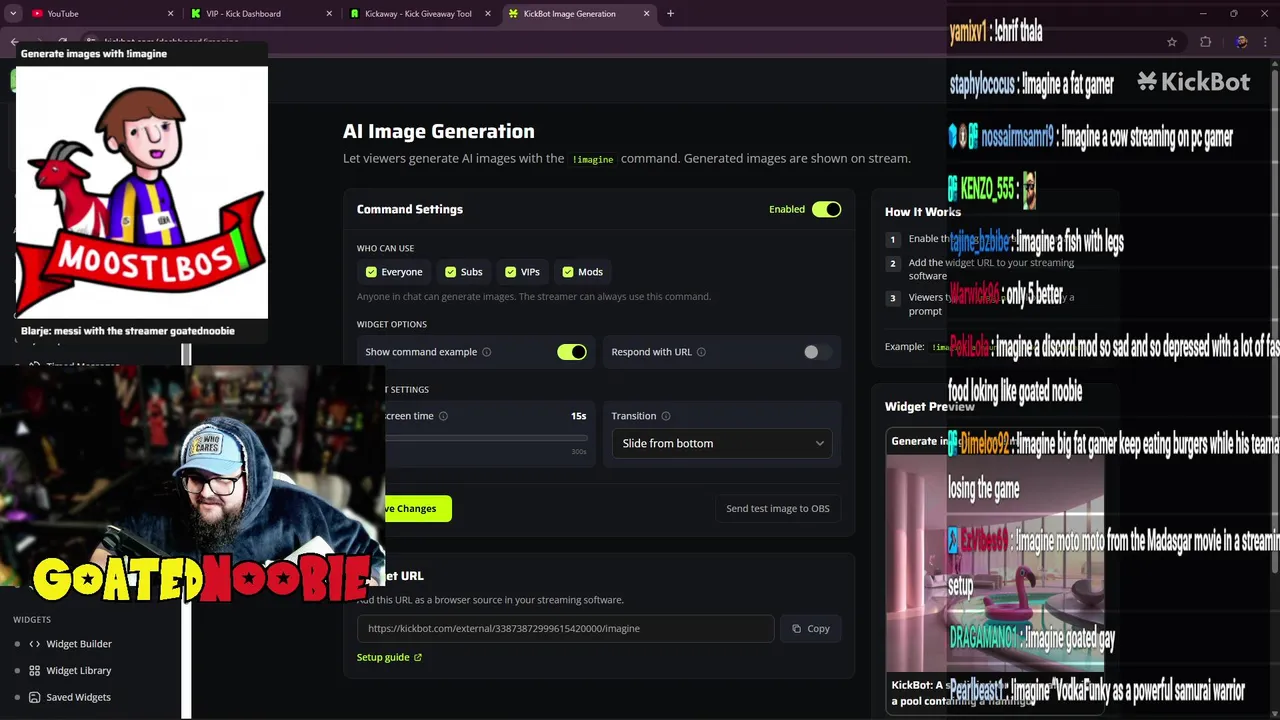Viewport: 1280px width, 720px height.
Task: Click the Saved Widgets save icon
Action: click(35, 697)
